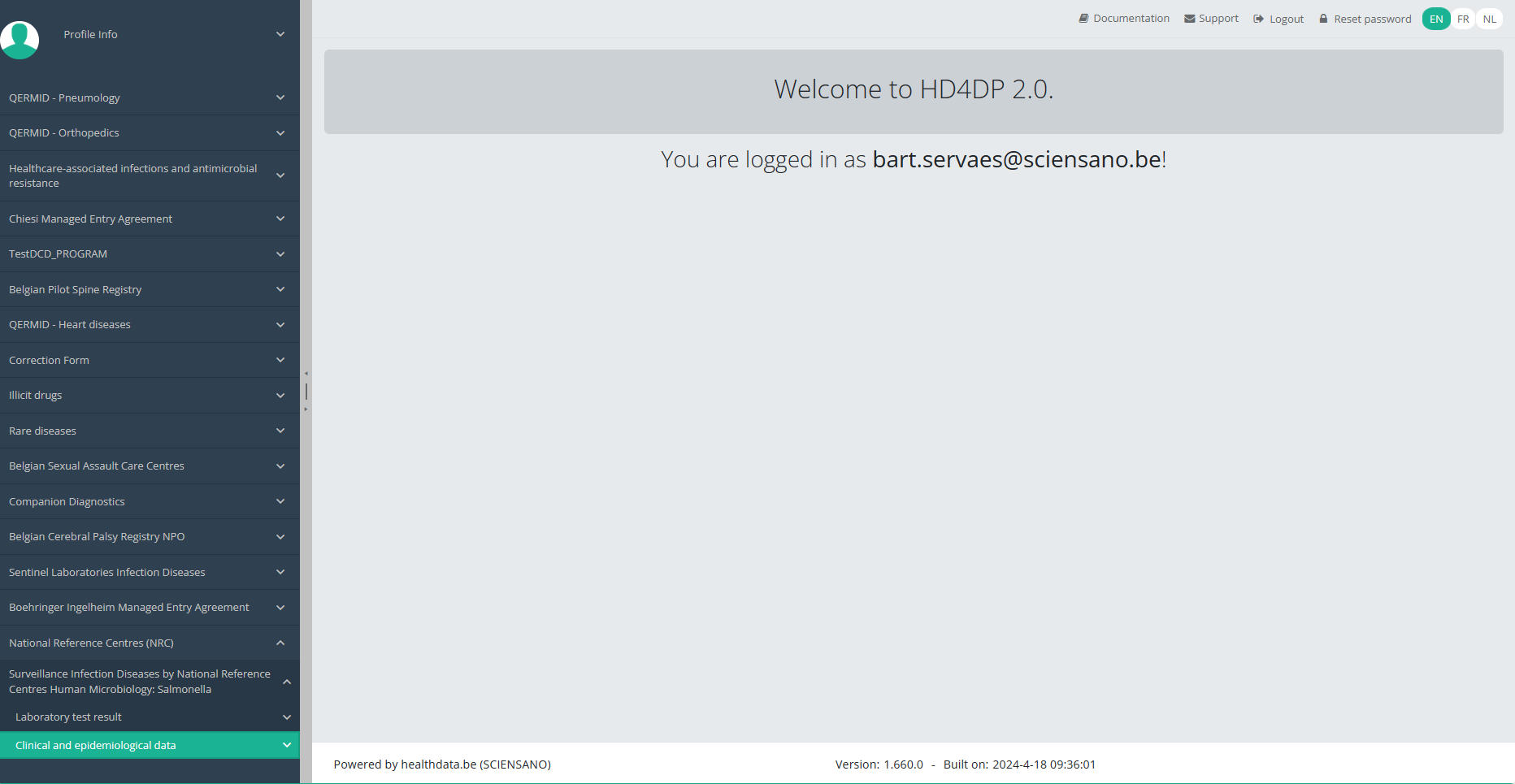
Task: Click the Reset password lock icon
Action: [x=1323, y=19]
